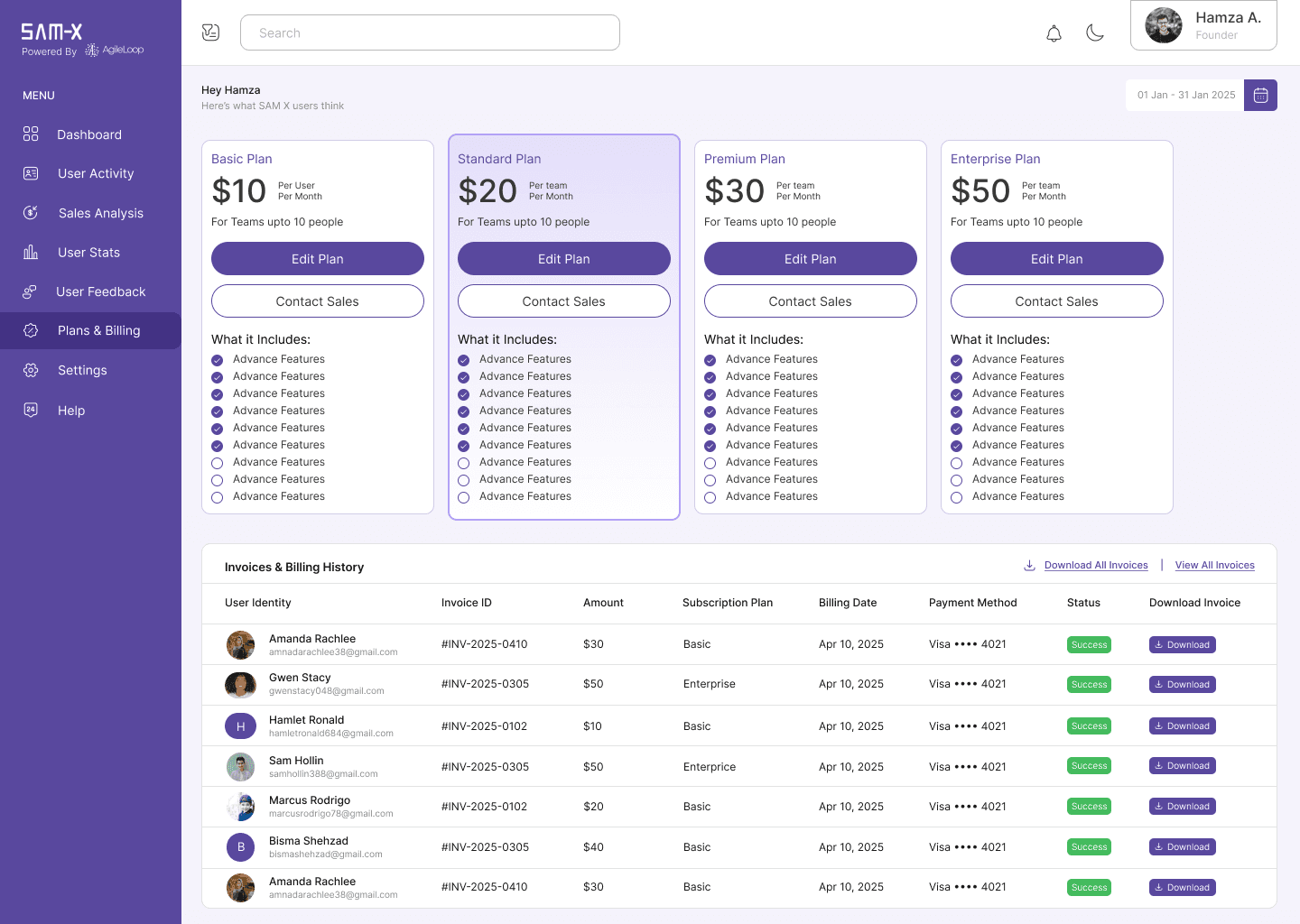Click the User Feedback icon in sidebar

point(30,291)
